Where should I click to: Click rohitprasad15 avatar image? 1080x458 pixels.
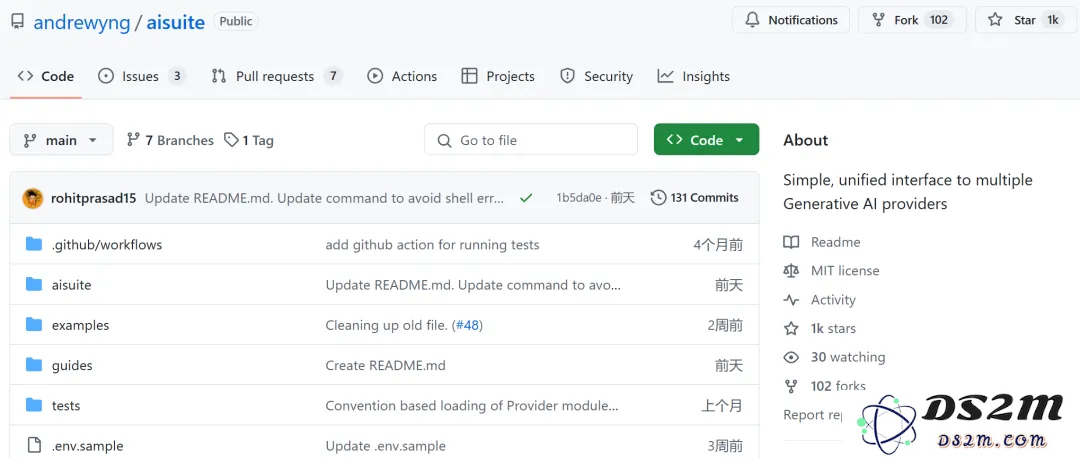coord(32,198)
